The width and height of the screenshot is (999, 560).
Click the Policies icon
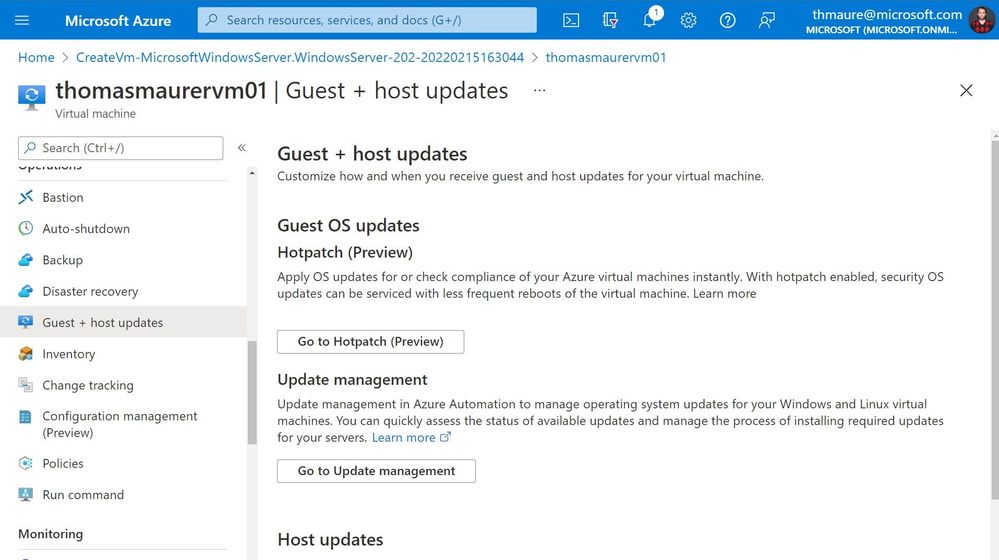[25, 463]
